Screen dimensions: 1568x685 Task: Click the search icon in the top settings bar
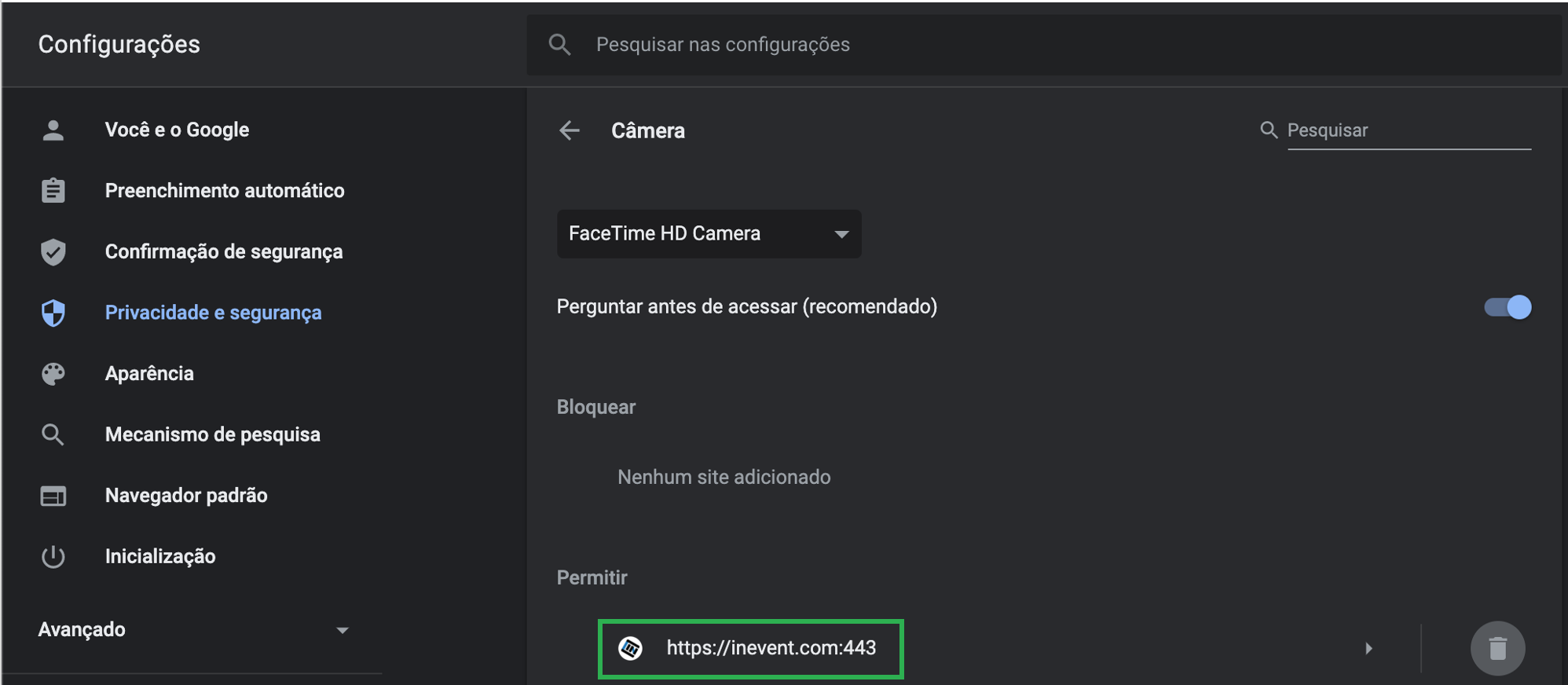pos(559,45)
